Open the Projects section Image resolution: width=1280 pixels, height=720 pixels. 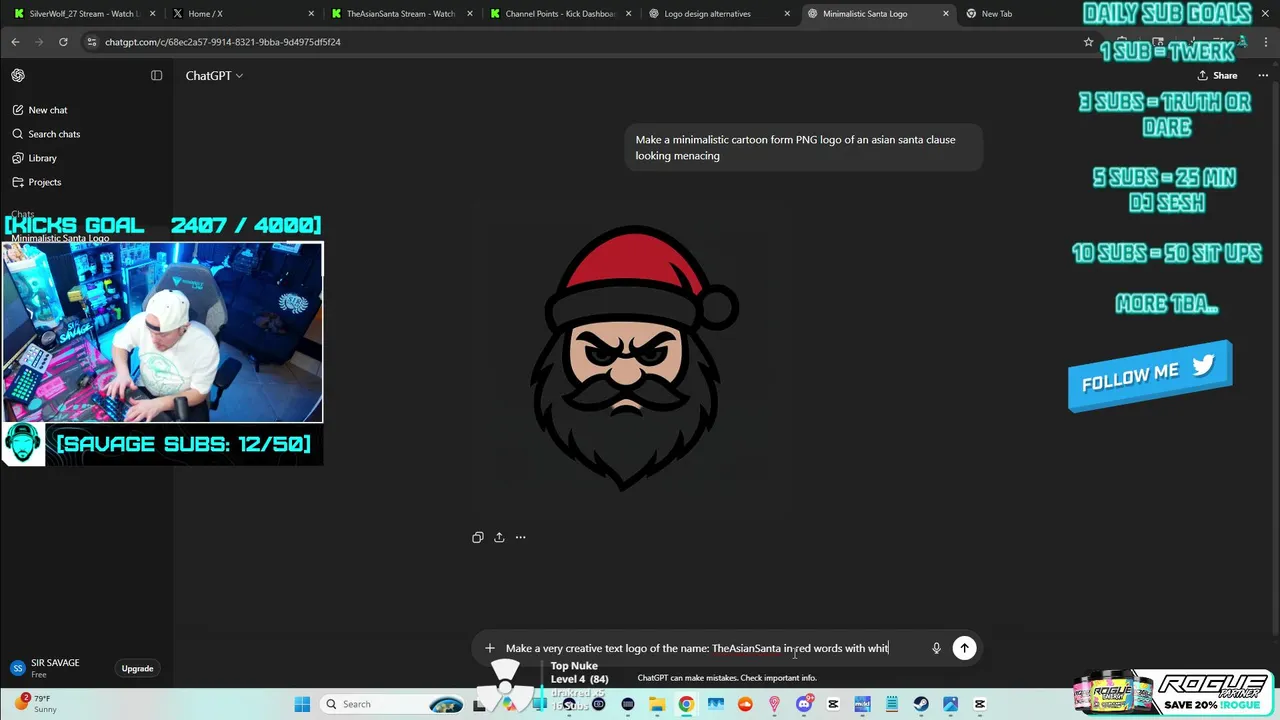(x=37, y=182)
